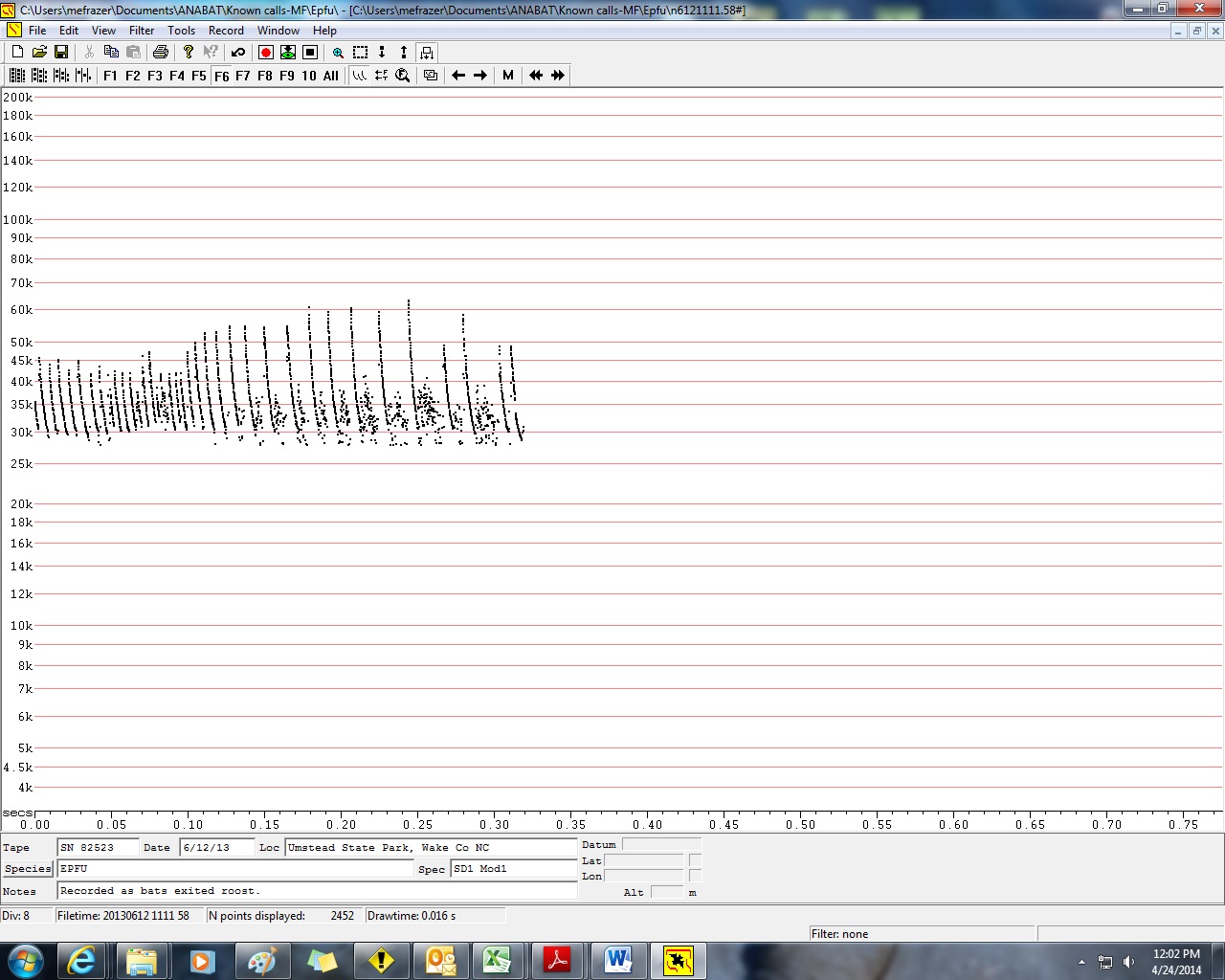Jump ahead with the double right arrow

558,75
